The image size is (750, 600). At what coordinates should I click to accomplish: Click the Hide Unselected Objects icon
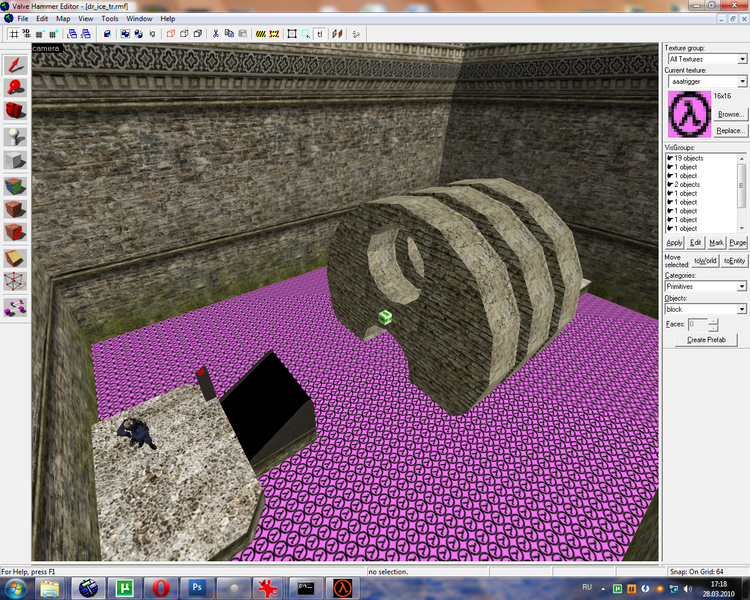pos(184,33)
